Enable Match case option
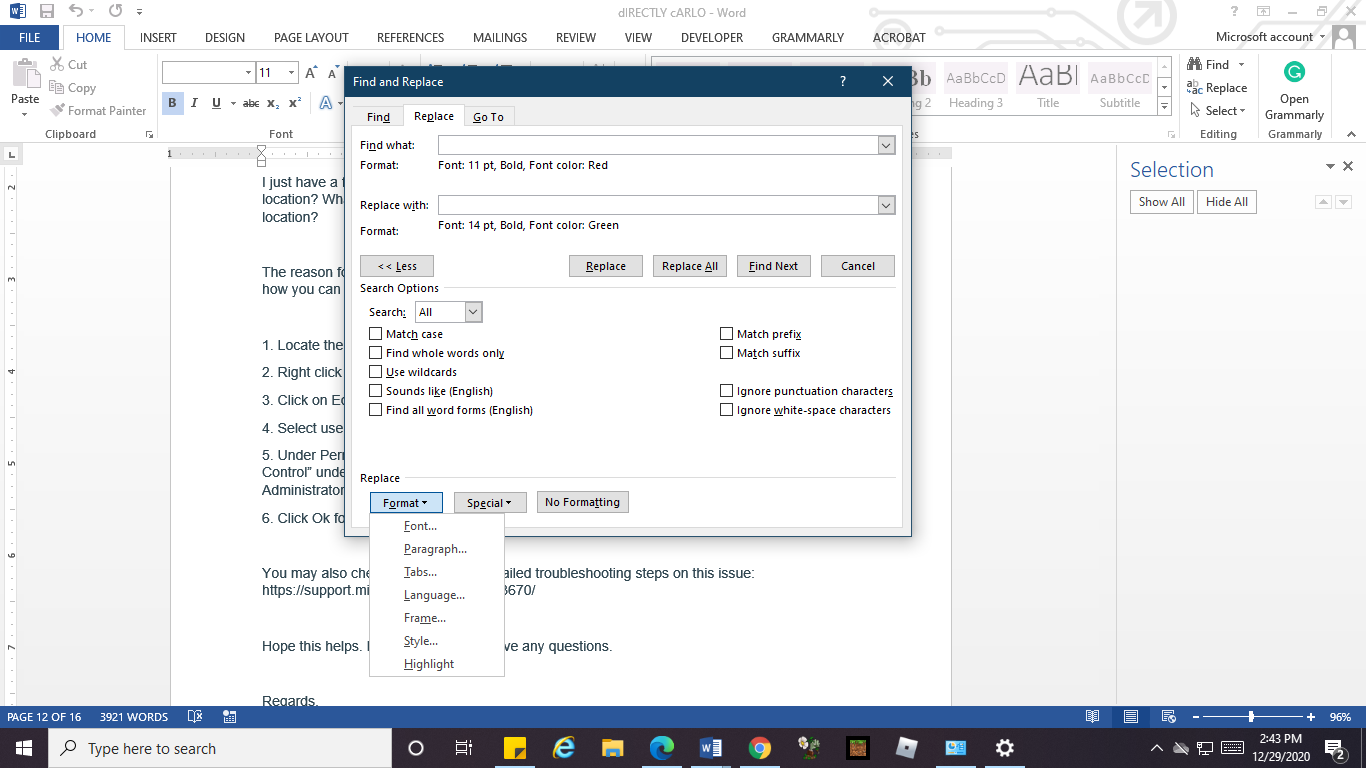The image size is (1366, 768). (x=376, y=334)
